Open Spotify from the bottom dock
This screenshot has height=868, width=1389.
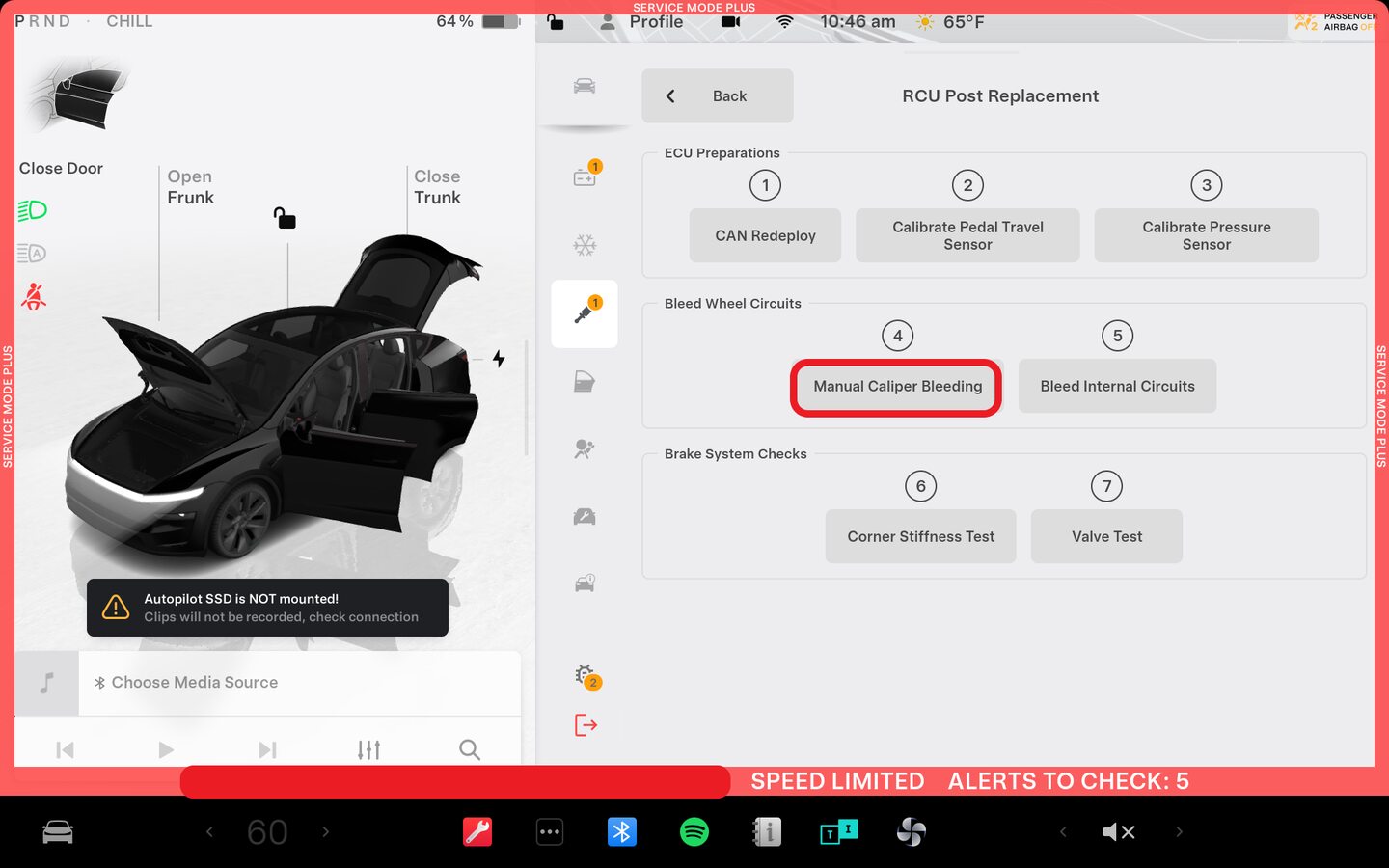pos(694,831)
